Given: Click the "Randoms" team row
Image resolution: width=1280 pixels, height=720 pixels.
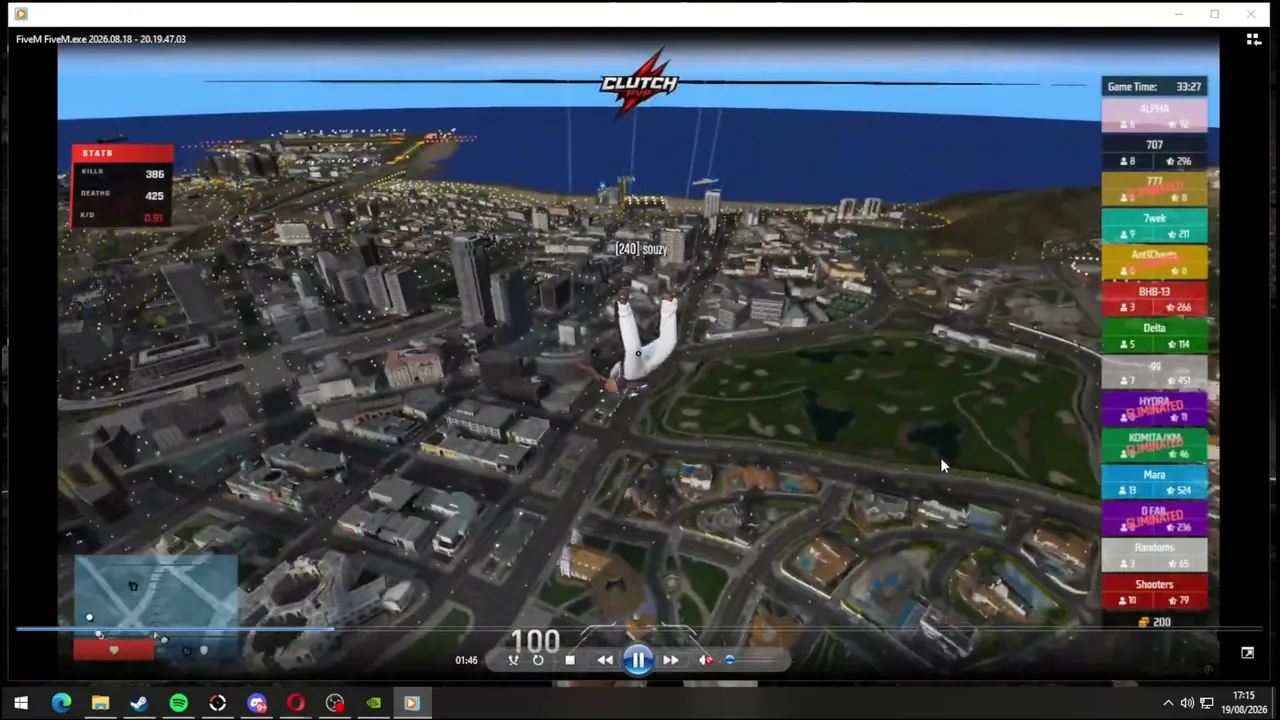Looking at the screenshot, I should 1154,555.
